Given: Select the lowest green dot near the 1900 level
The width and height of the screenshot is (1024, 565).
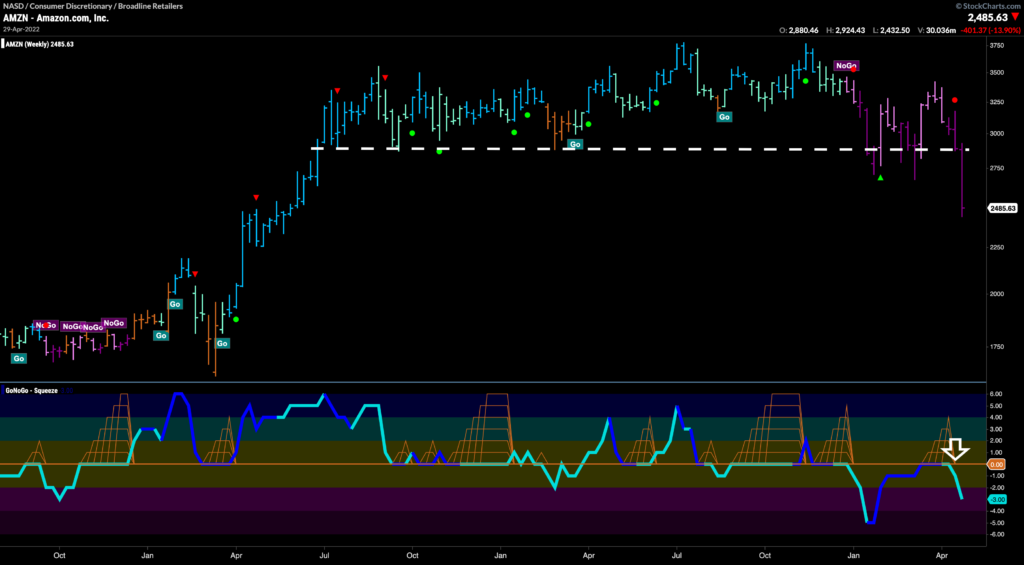Looking at the screenshot, I should [236, 319].
